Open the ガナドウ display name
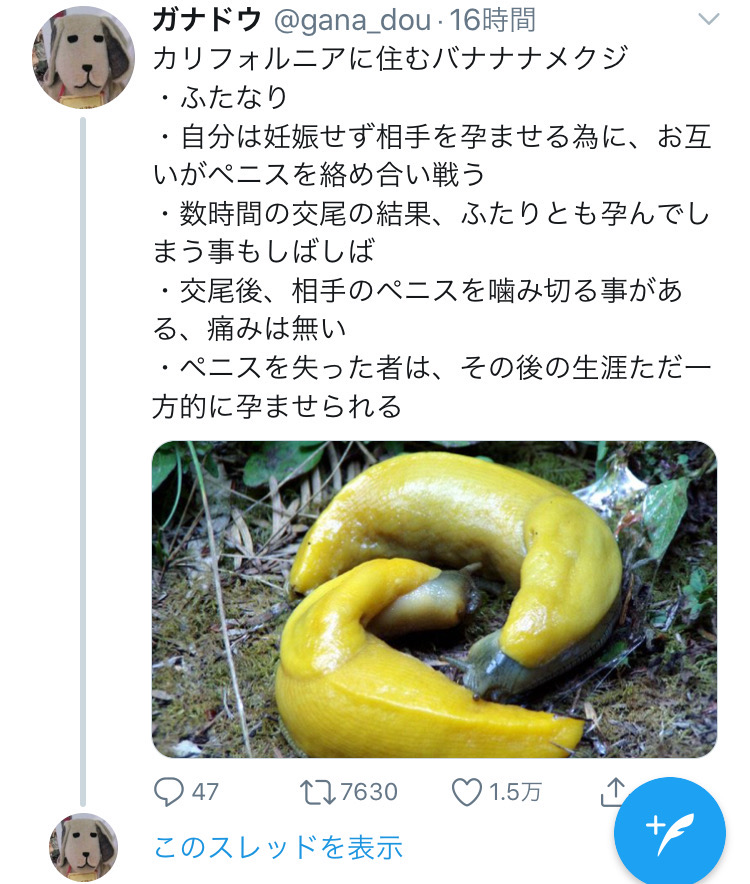Screen dimensions: 750x884 (209, 19)
